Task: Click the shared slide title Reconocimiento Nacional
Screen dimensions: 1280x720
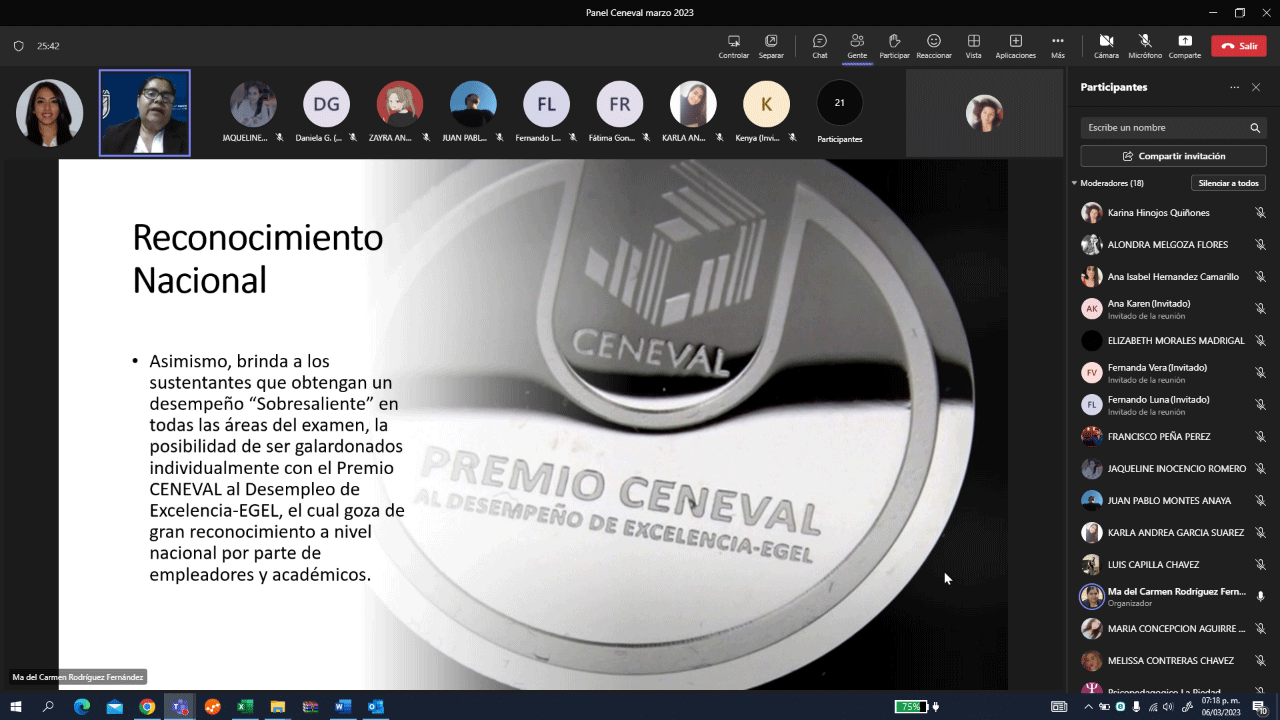Action: tap(258, 259)
